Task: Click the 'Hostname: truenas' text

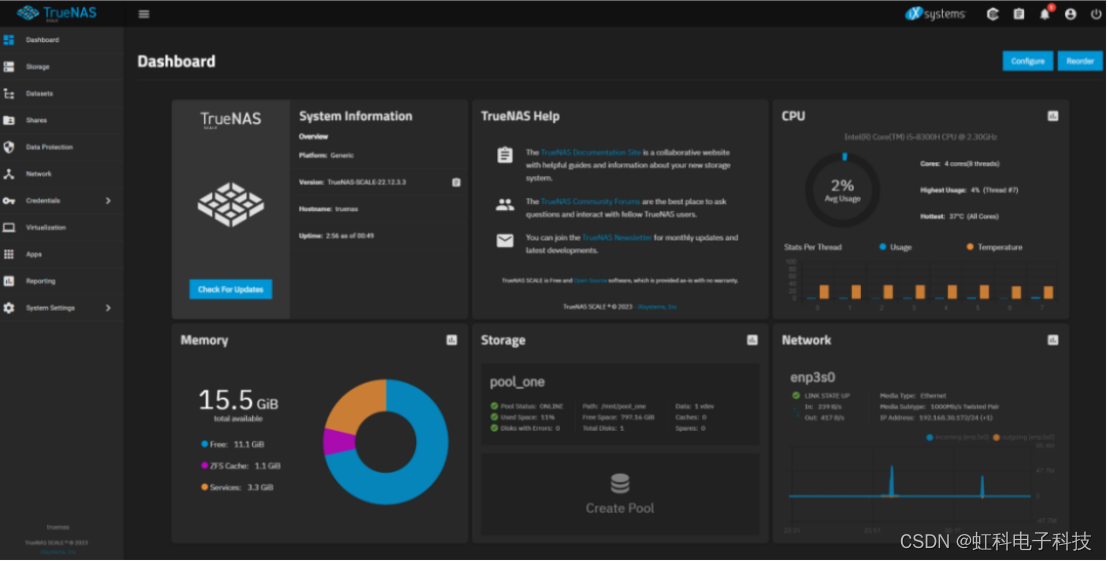Action: coord(329,209)
